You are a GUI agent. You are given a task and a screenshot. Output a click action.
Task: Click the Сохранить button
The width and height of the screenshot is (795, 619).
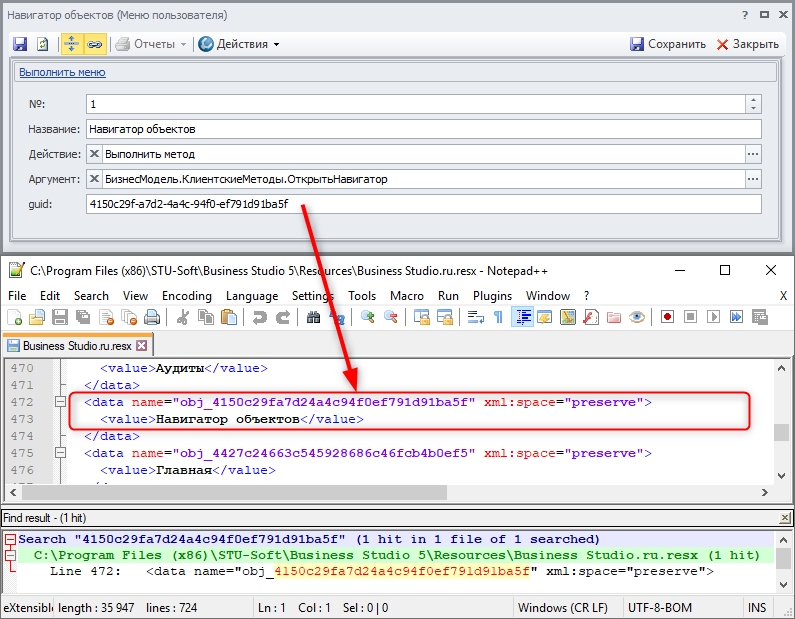click(667, 44)
